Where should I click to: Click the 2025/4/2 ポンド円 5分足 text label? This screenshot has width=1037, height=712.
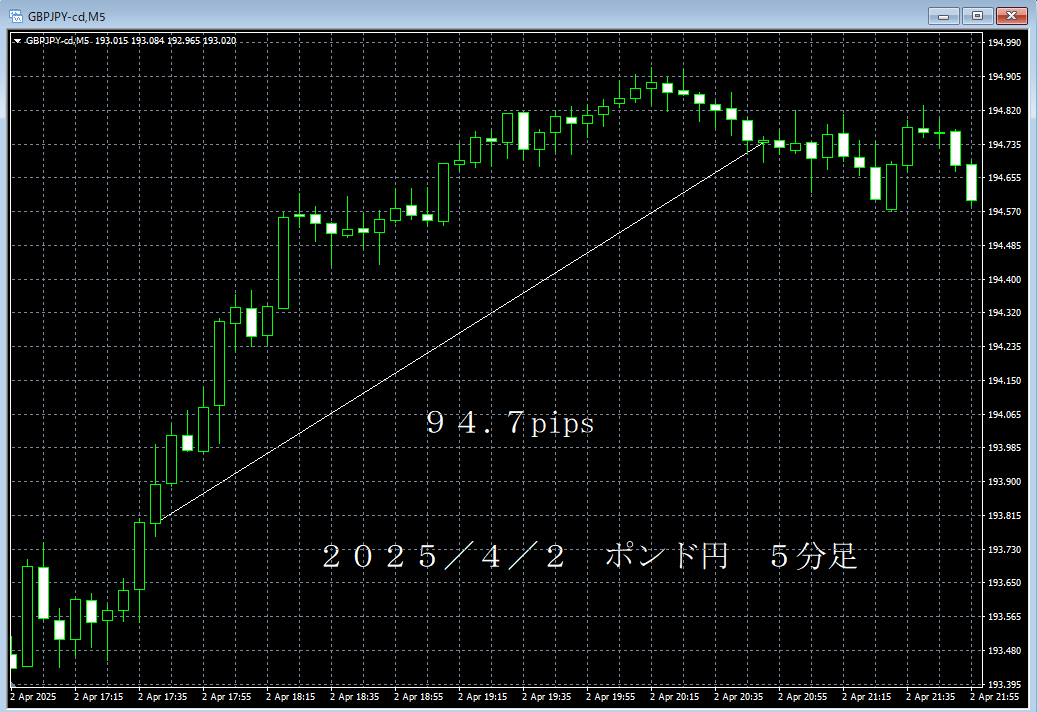pyautogui.click(x=590, y=557)
